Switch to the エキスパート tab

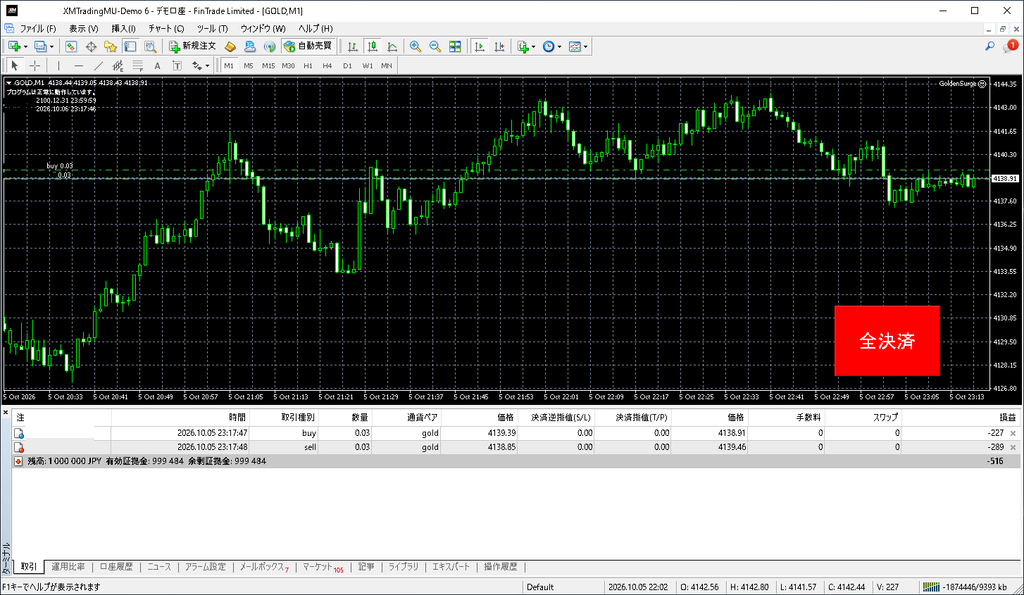[x=451, y=567]
